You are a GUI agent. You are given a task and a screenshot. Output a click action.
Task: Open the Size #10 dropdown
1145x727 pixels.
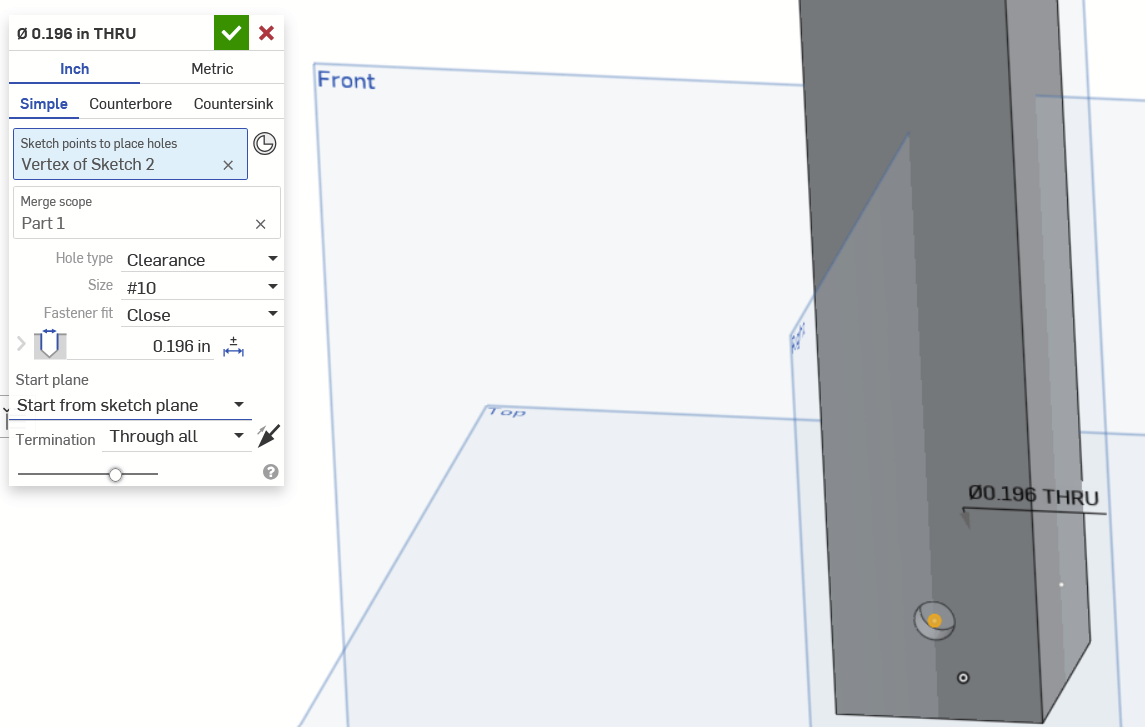coord(202,288)
